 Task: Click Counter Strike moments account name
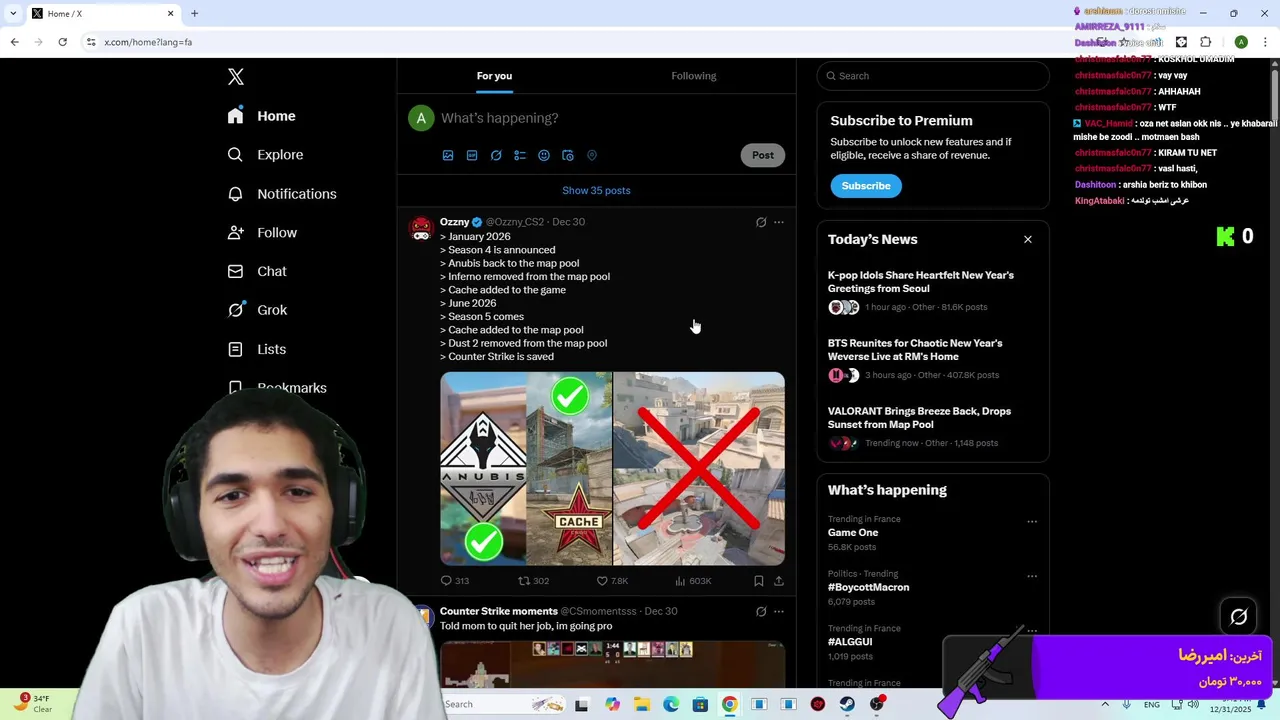click(x=498, y=611)
